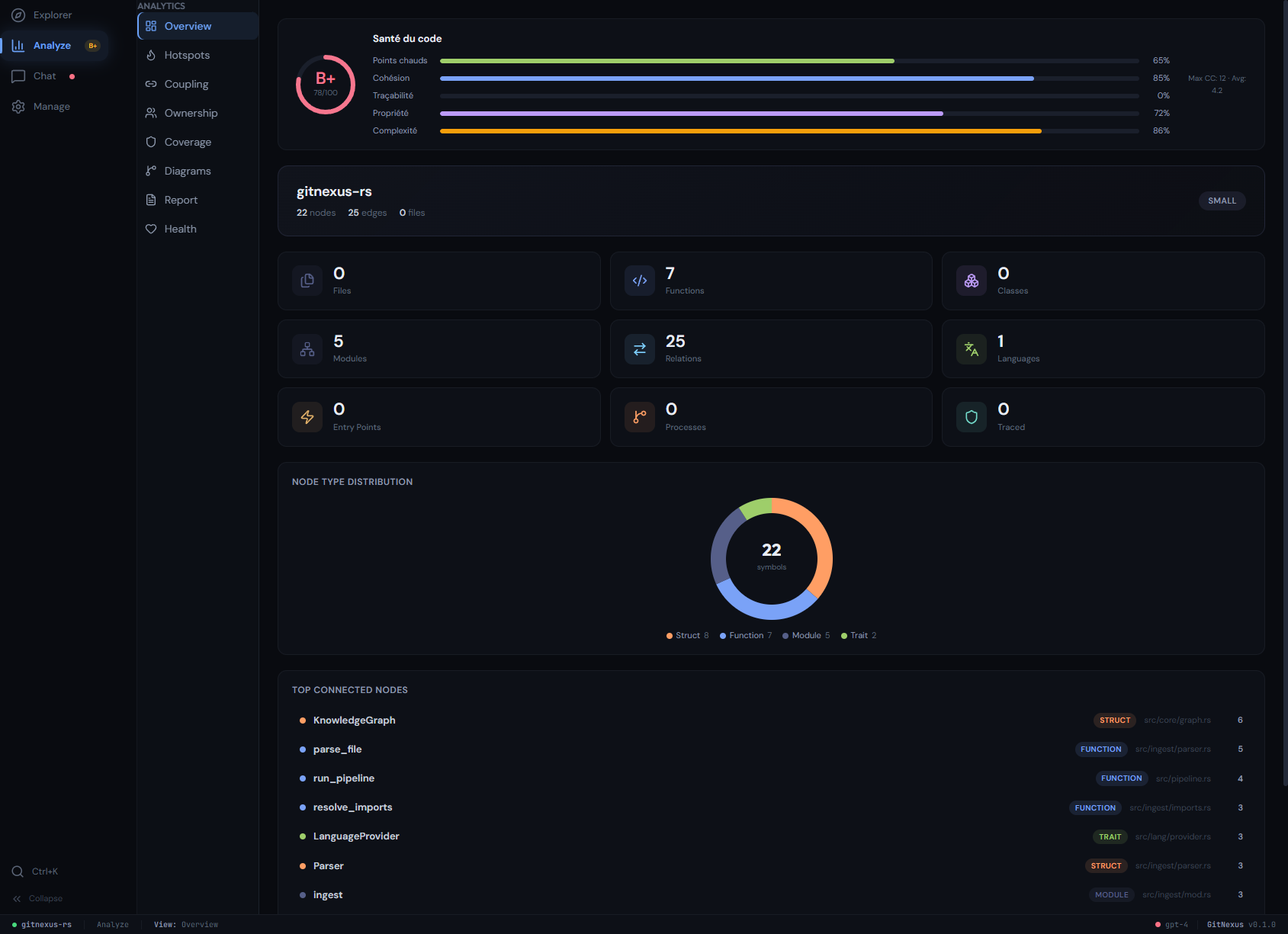1288x934 pixels.
Task: Click the Entry Points lightning icon
Action: pos(307,417)
